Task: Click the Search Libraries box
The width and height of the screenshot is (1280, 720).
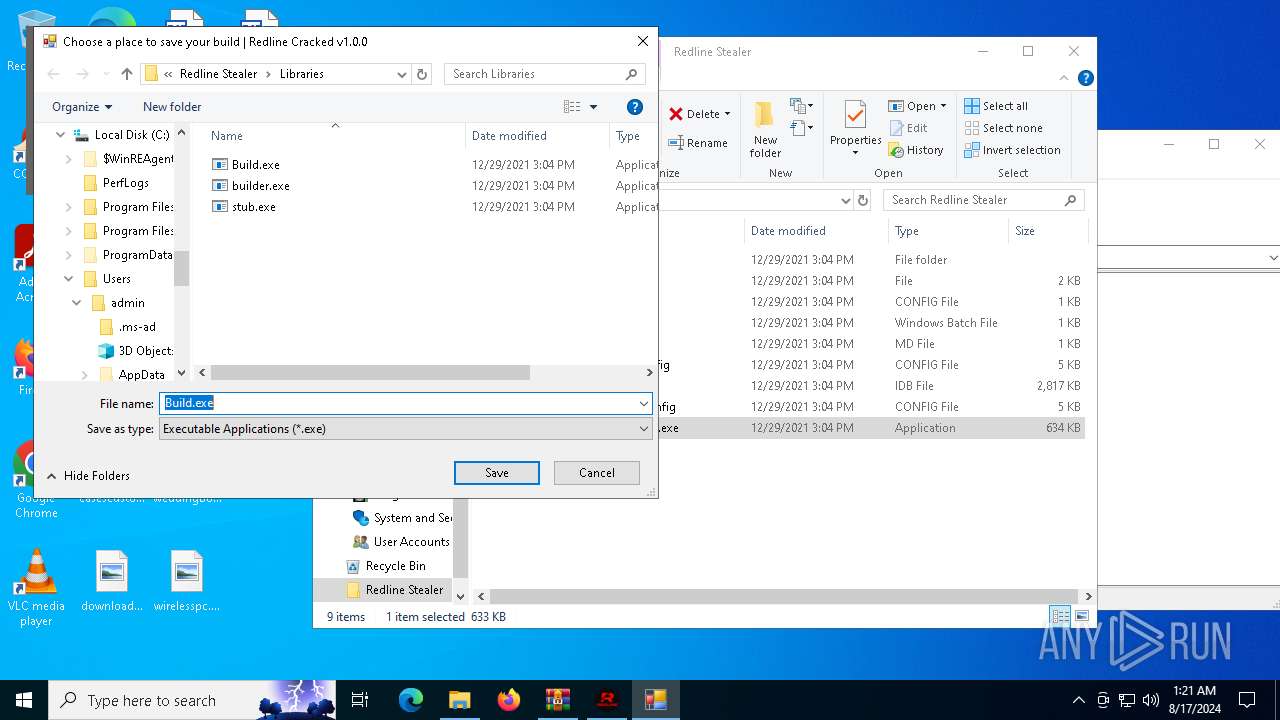Action: (x=544, y=74)
